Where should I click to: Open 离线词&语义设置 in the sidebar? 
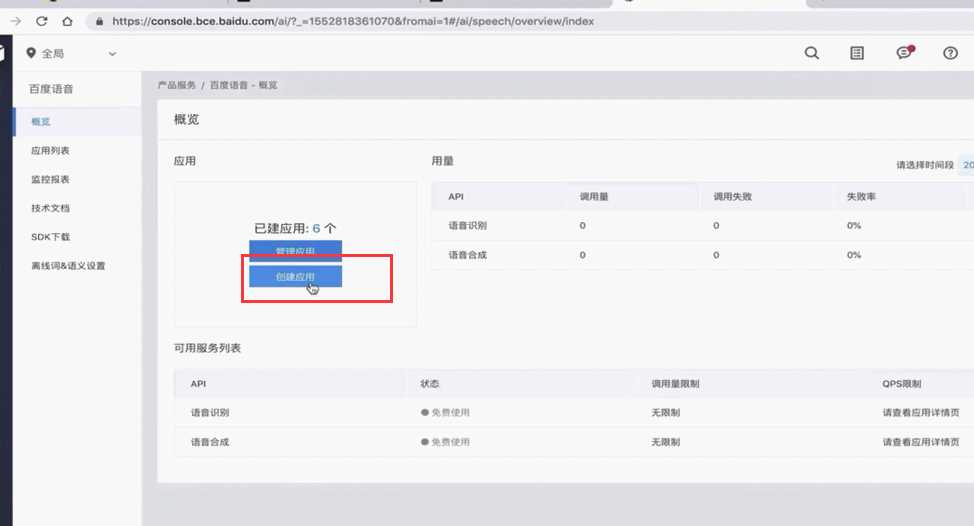[x=68, y=266]
